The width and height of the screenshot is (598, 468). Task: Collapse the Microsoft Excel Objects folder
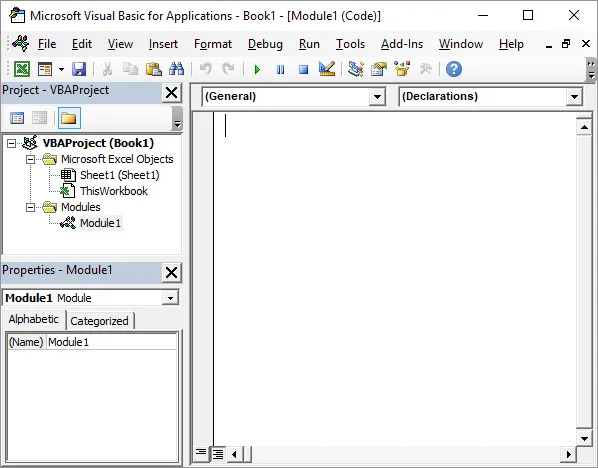coord(31,159)
